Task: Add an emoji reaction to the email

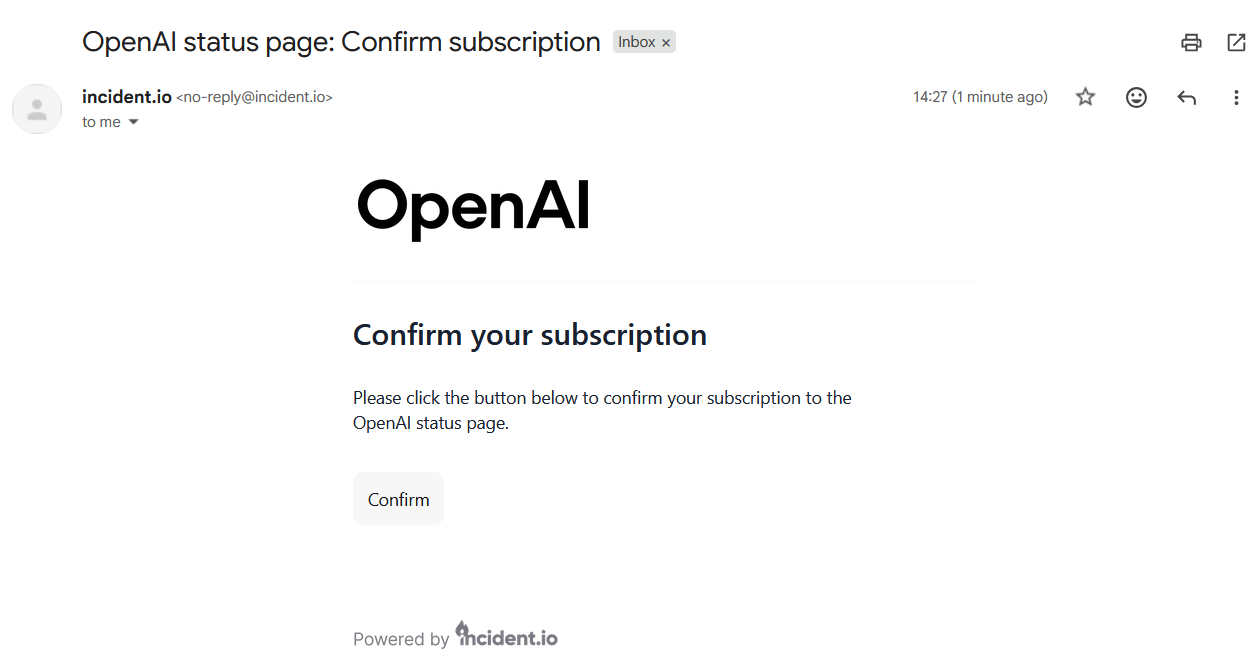Action: pyautogui.click(x=1136, y=97)
